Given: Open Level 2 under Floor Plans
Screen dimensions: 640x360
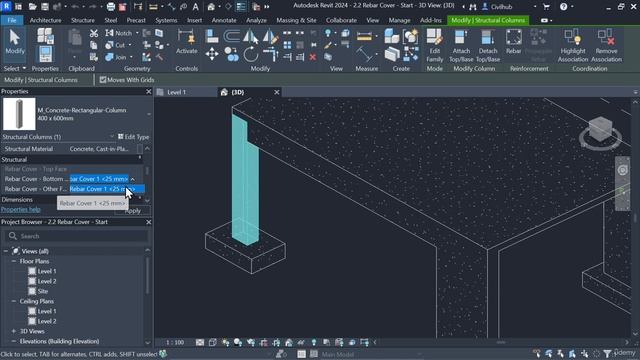Looking at the screenshot, I should pos(47,281).
